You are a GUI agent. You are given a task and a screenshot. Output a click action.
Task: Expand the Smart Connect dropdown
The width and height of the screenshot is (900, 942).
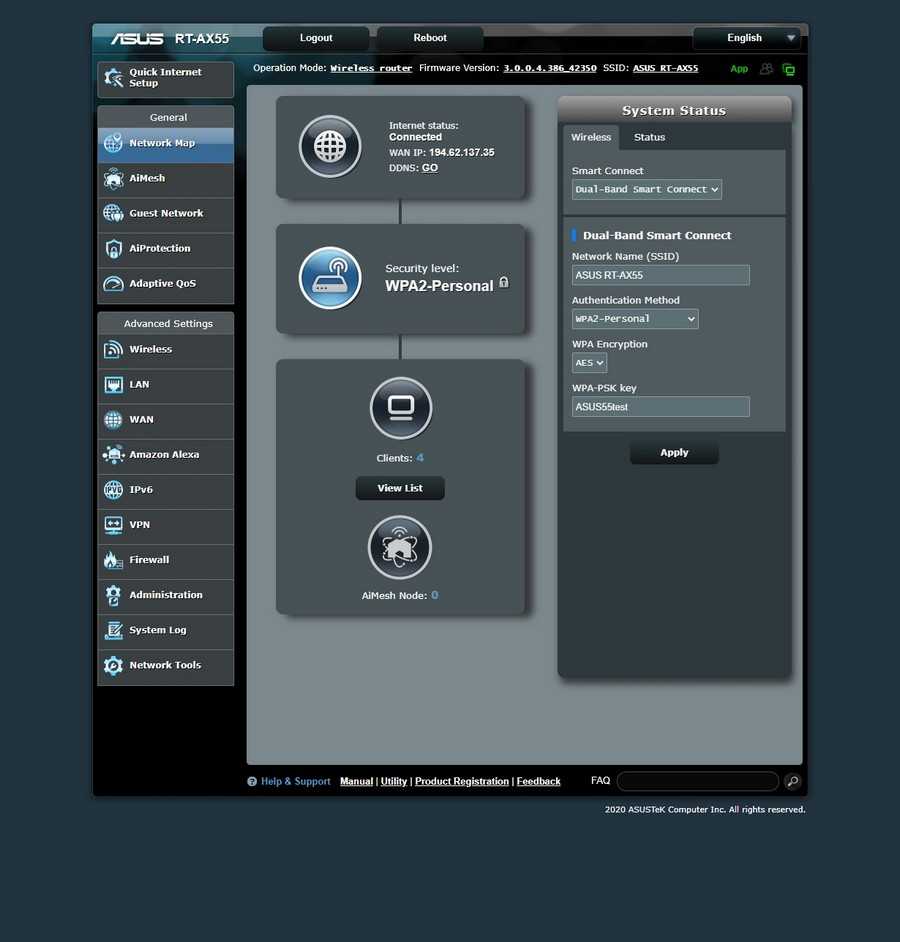647,190
